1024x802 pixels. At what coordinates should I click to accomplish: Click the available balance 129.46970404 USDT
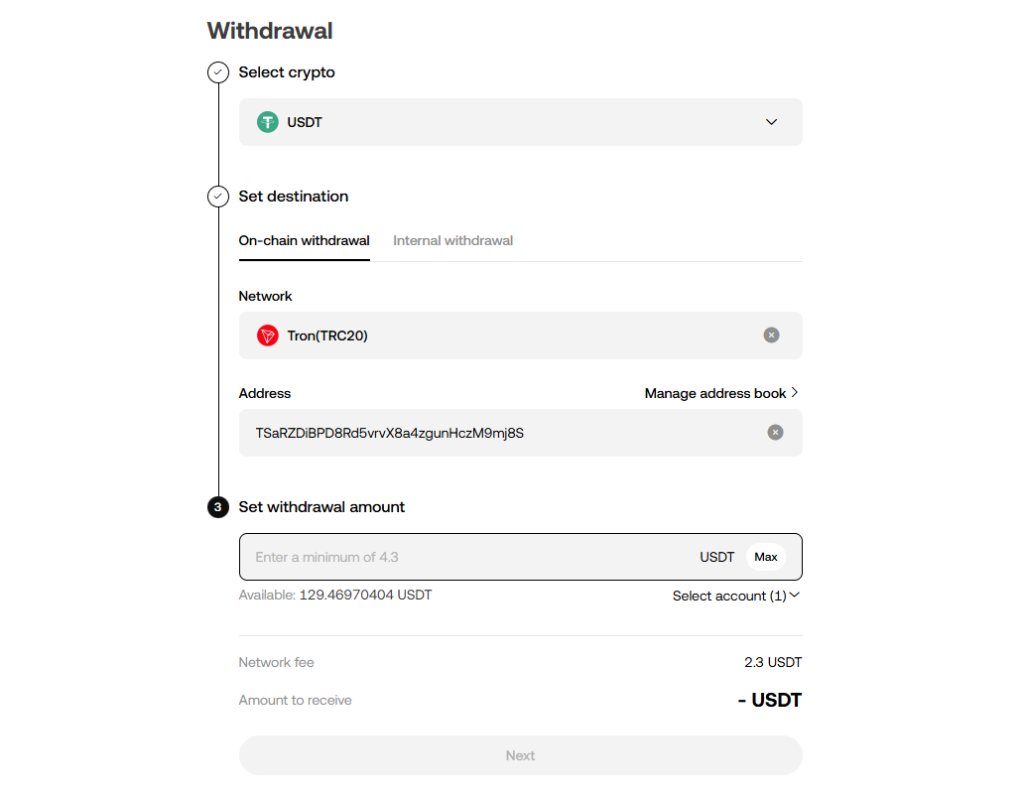(x=365, y=595)
